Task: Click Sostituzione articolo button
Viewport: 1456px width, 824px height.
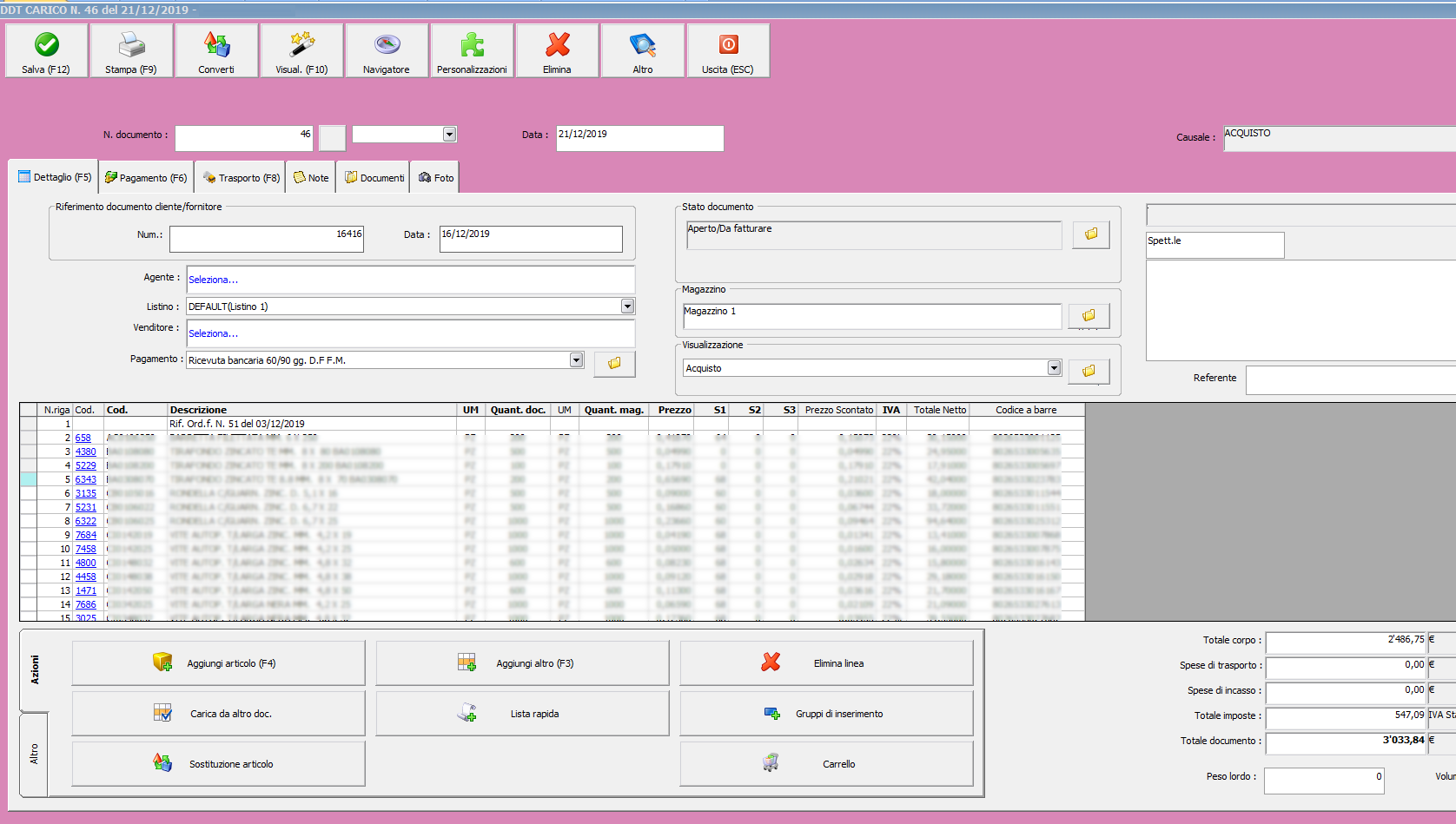Action: pyautogui.click(x=218, y=764)
